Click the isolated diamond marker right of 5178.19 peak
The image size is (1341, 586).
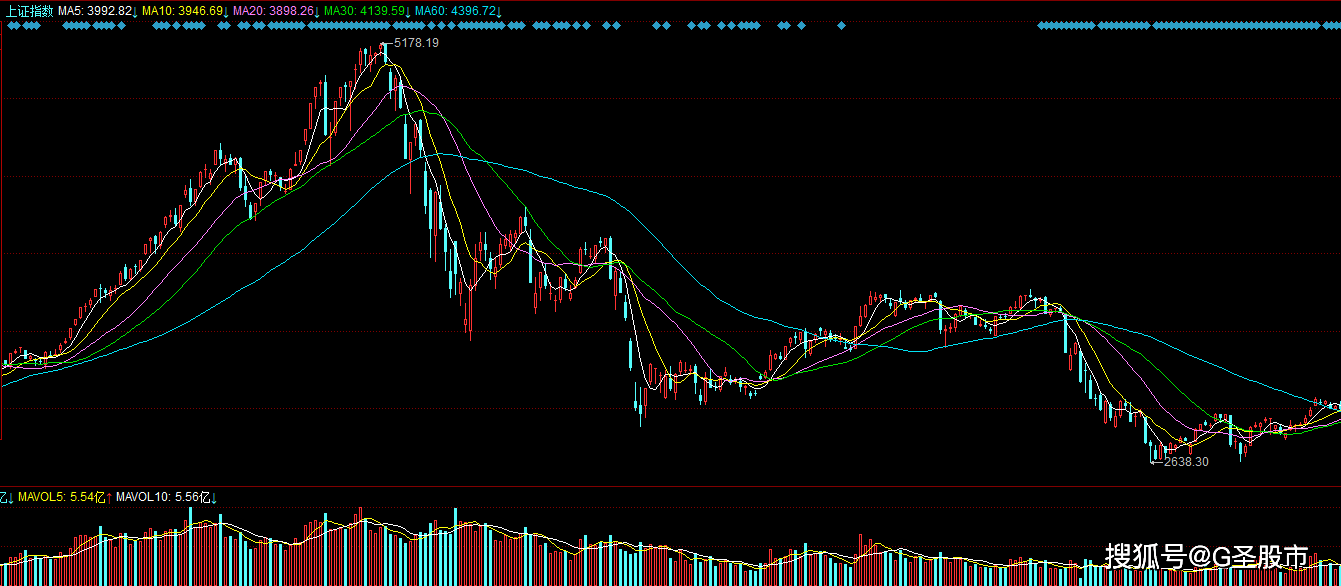click(x=841, y=25)
